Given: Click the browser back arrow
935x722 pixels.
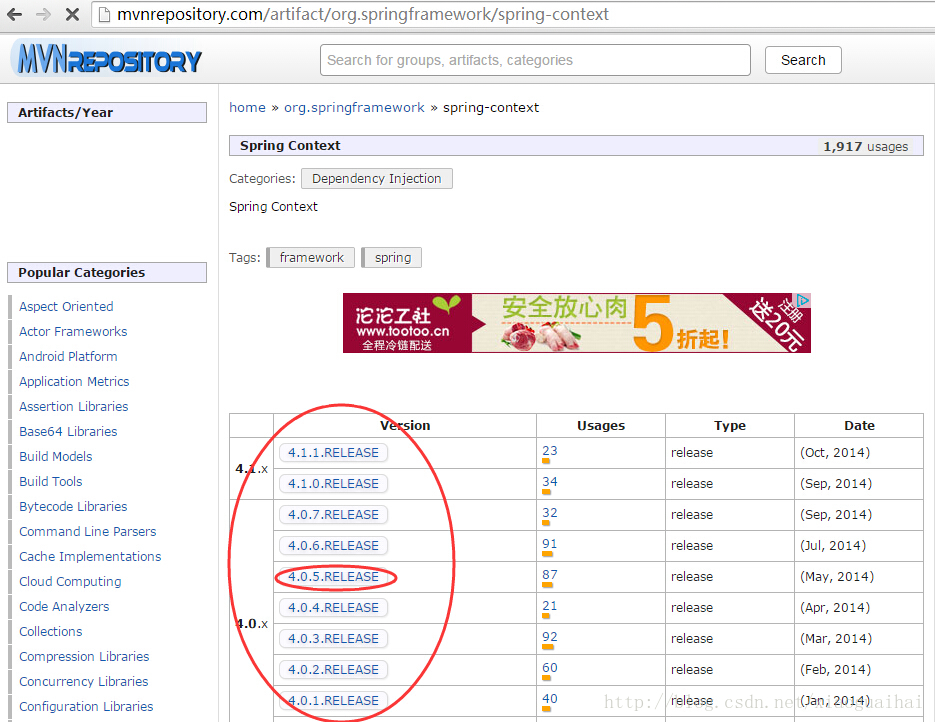Looking at the screenshot, I should (x=14, y=14).
